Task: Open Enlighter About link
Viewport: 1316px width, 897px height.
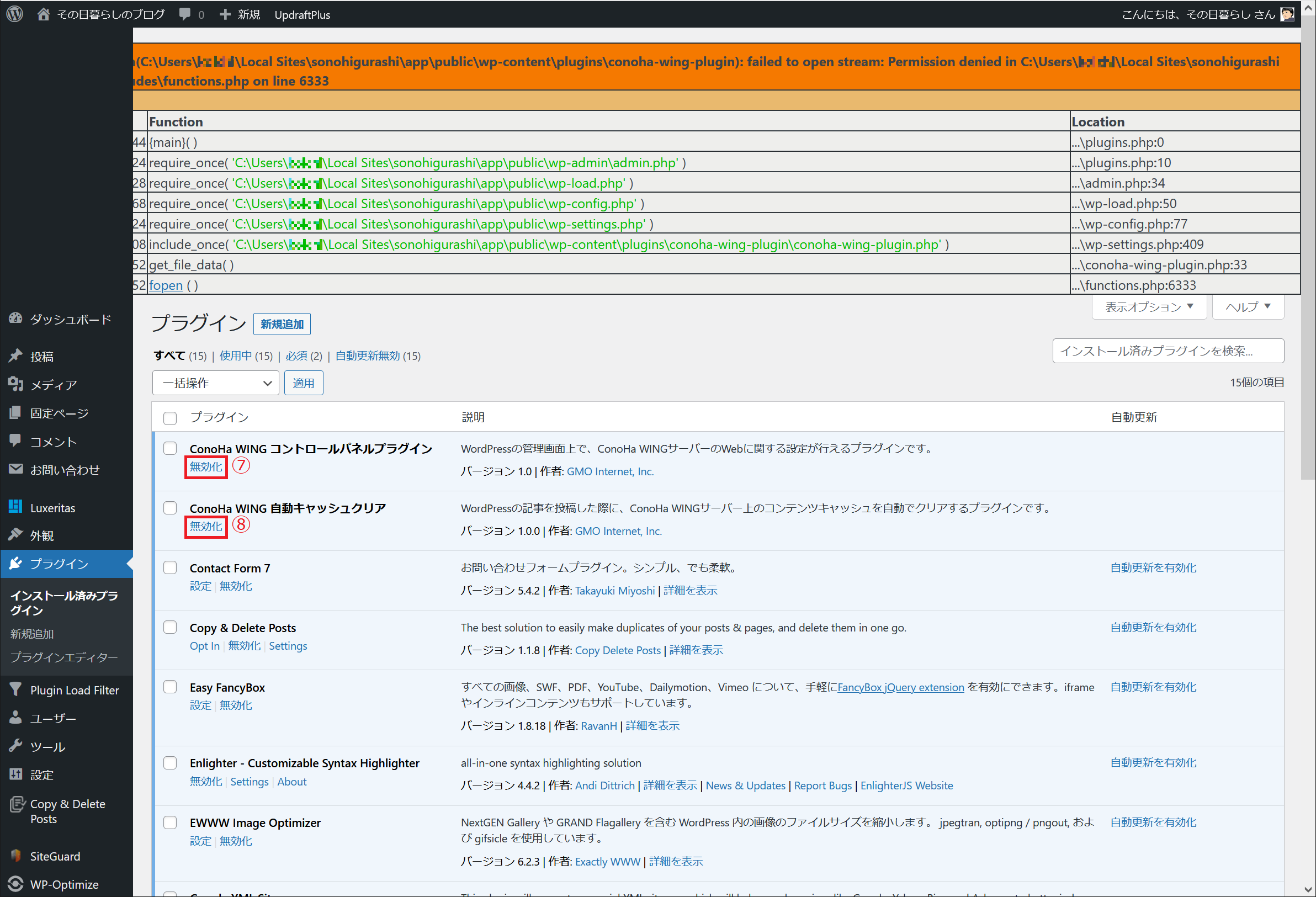Action: pos(291,782)
